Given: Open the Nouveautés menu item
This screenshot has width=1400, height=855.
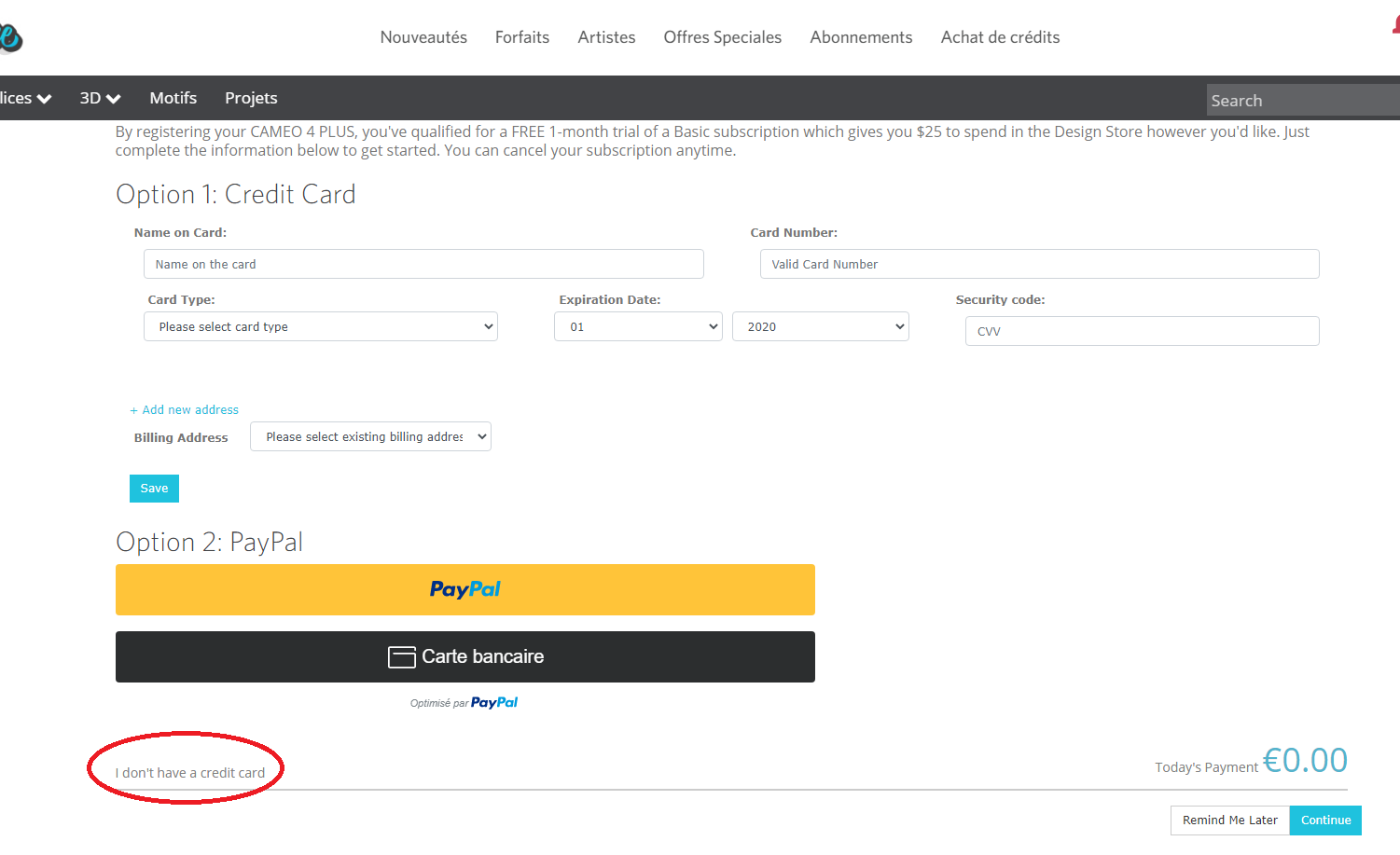Looking at the screenshot, I should (423, 37).
